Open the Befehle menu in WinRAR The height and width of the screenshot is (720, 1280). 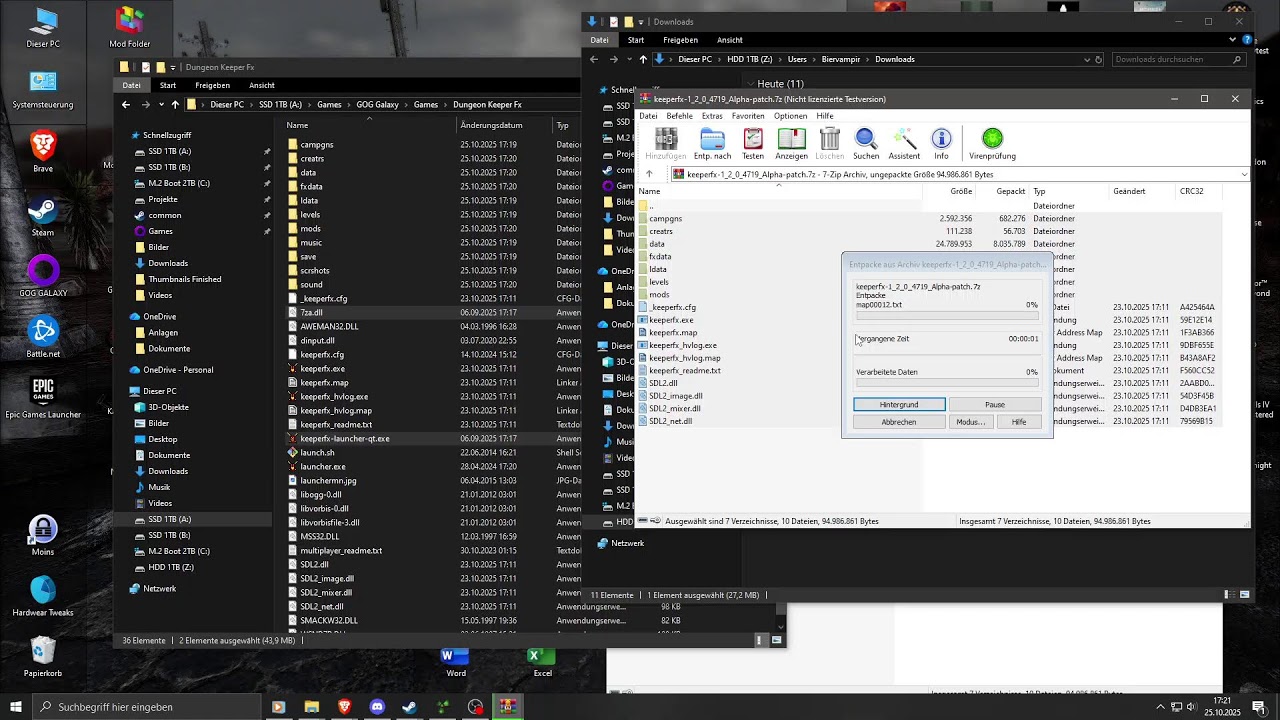click(x=679, y=116)
